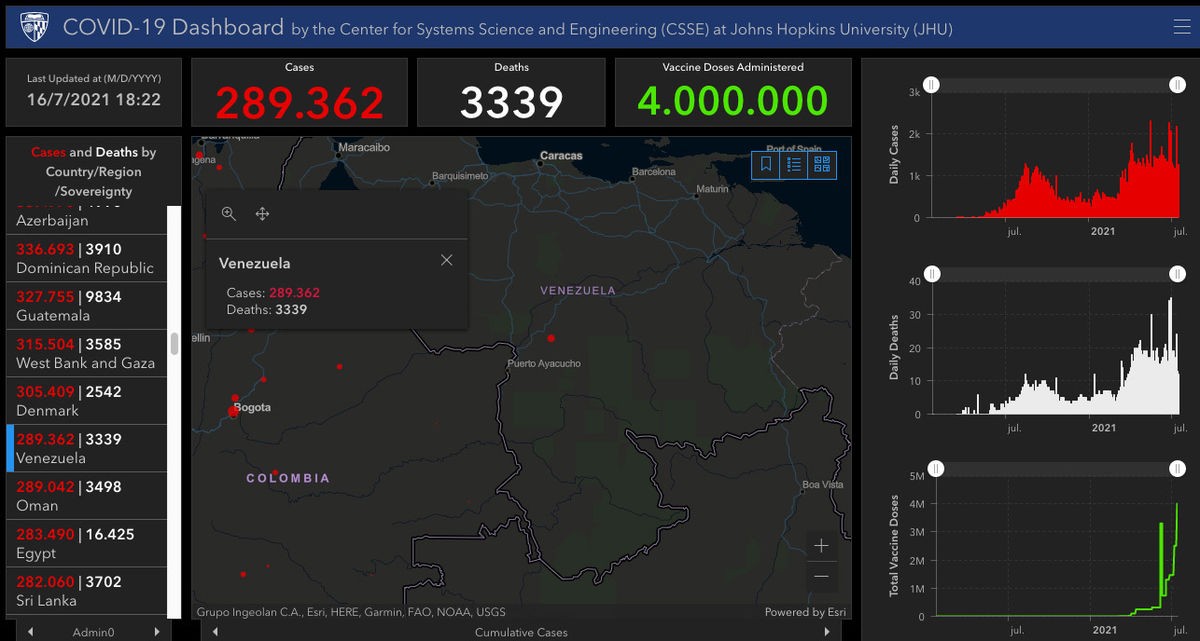
Task: Select Azerbaijan in the country list
Action: pos(86,220)
